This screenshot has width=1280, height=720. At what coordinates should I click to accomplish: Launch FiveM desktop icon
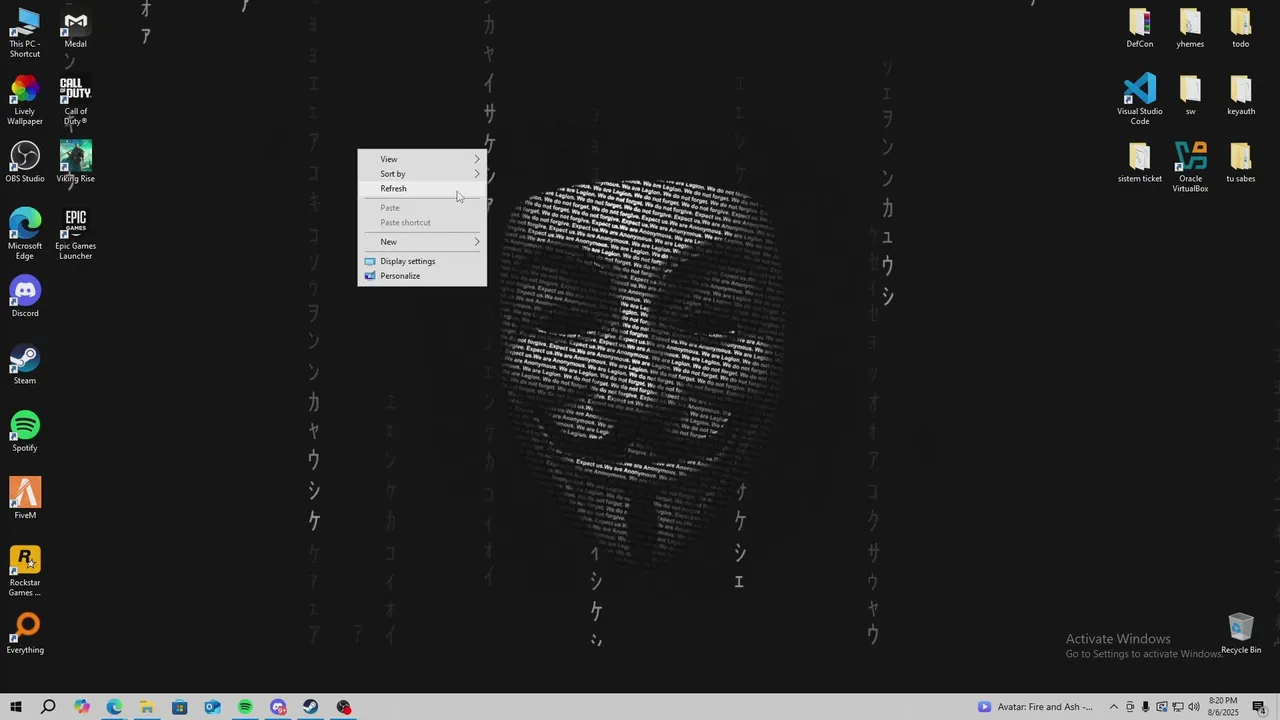25,498
